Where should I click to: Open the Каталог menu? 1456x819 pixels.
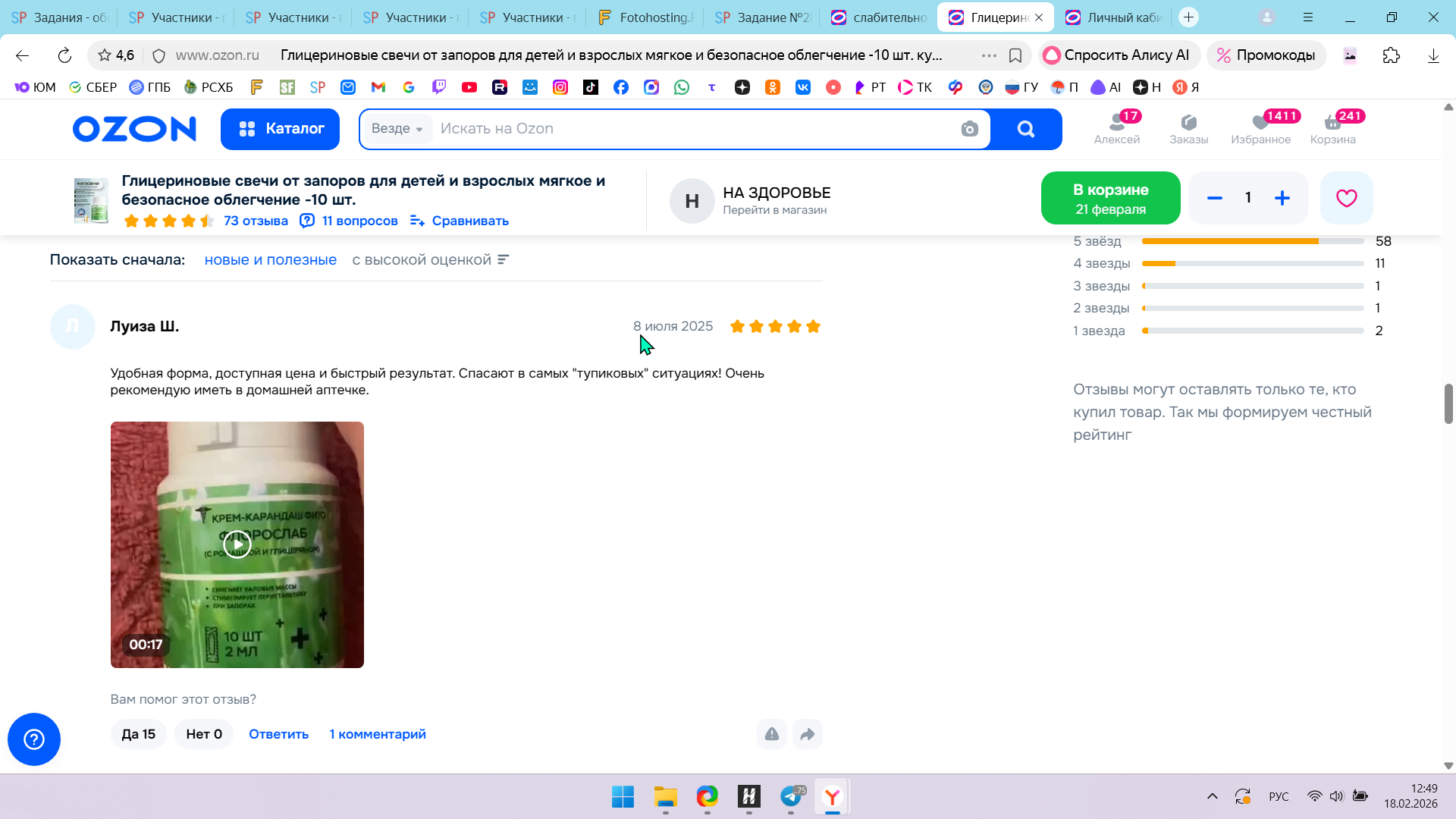280,129
